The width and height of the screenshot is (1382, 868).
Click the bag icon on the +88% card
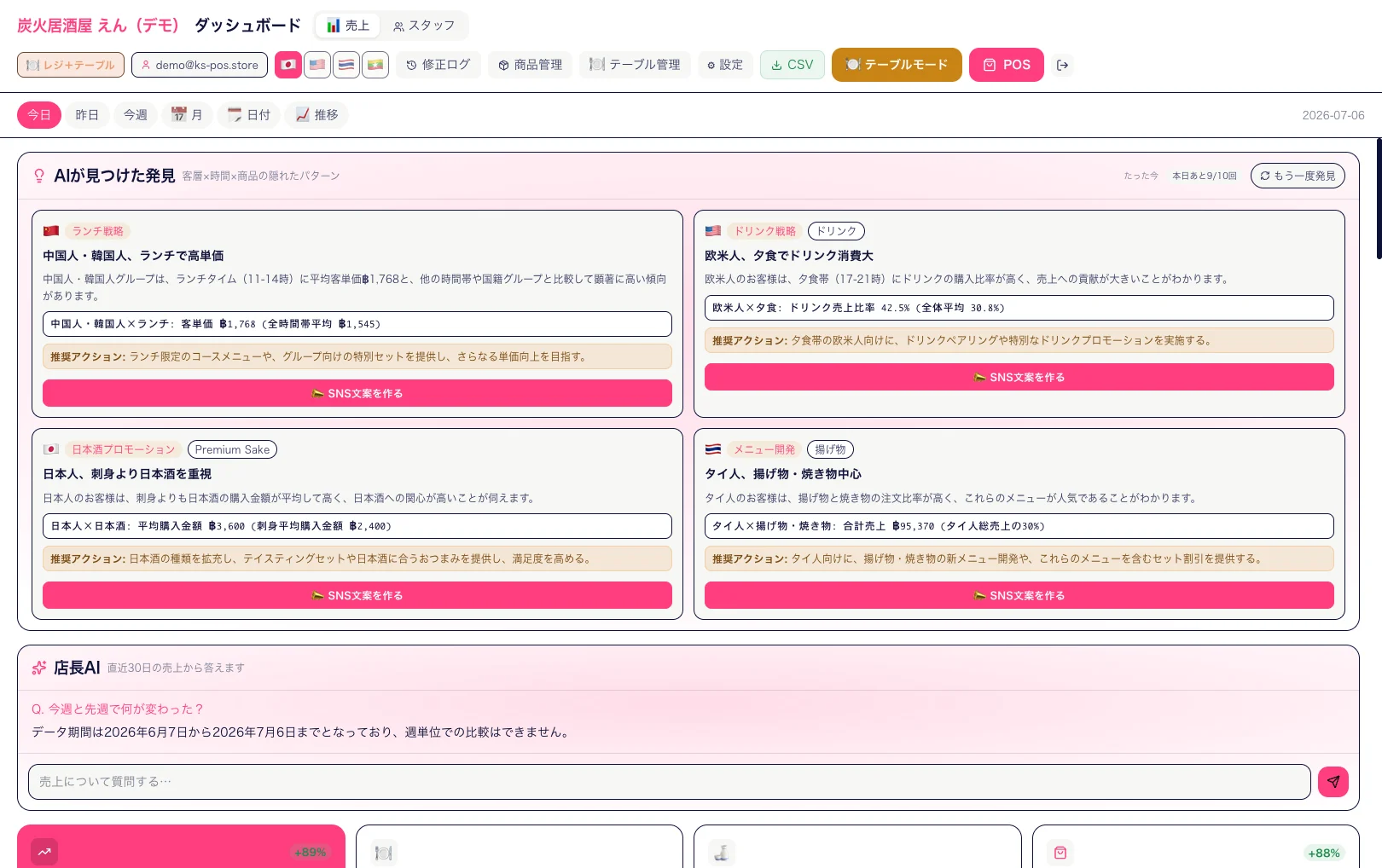point(1060,852)
